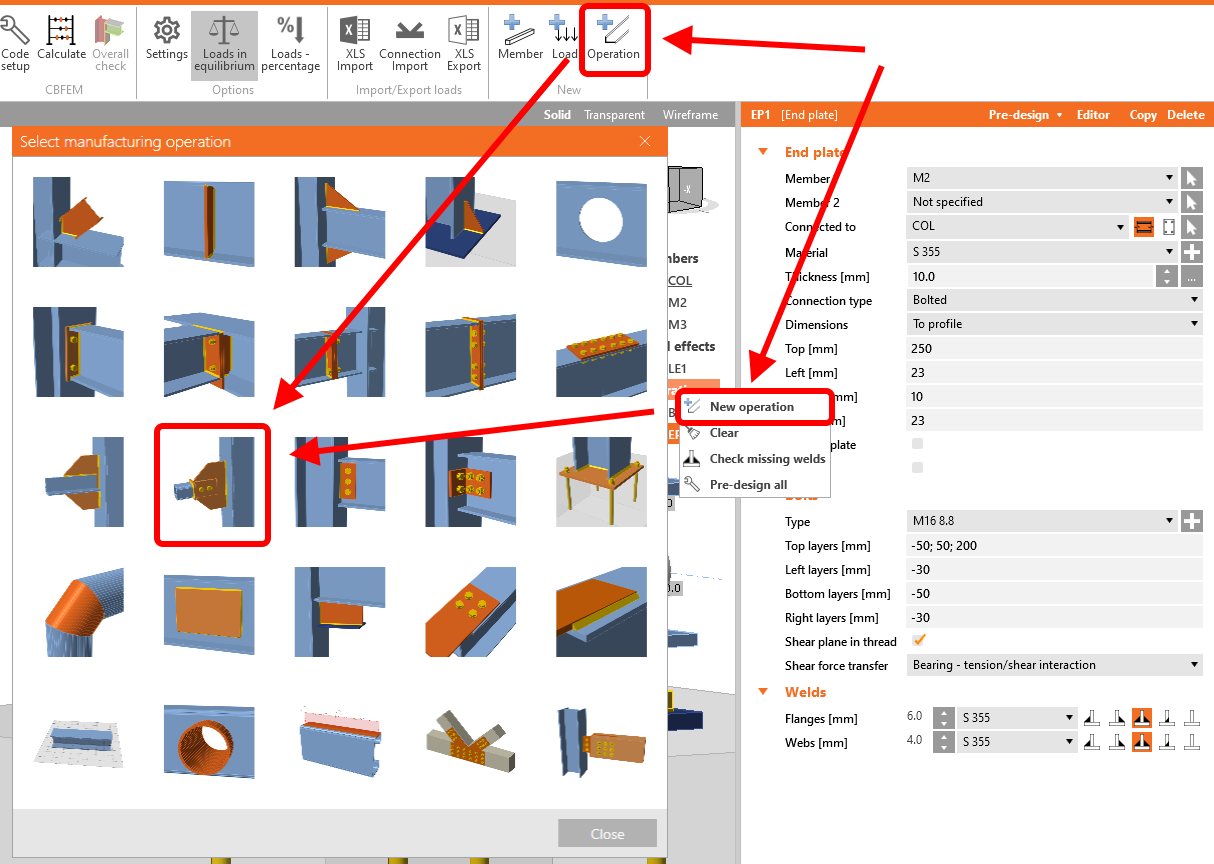Choose Pre-design all menu entry
This screenshot has height=864, width=1214.
(x=754, y=485)
